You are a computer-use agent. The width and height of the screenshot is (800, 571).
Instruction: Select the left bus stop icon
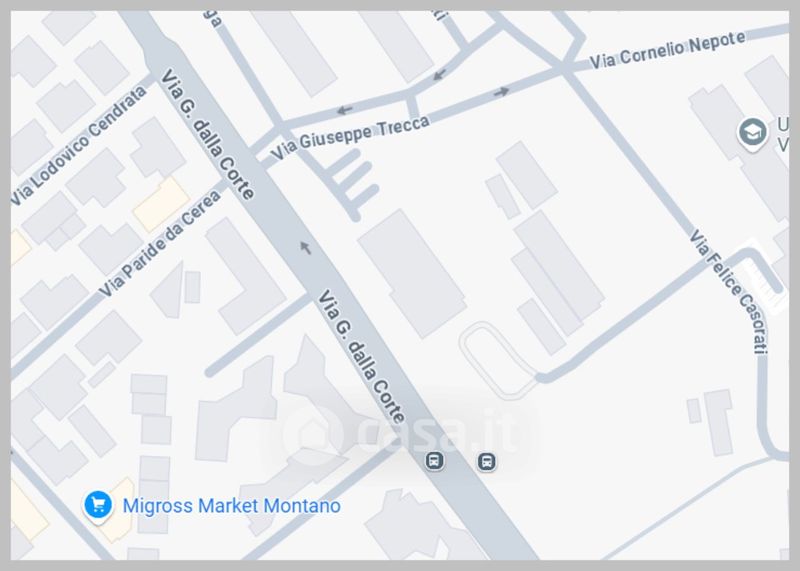pos(435,461)
